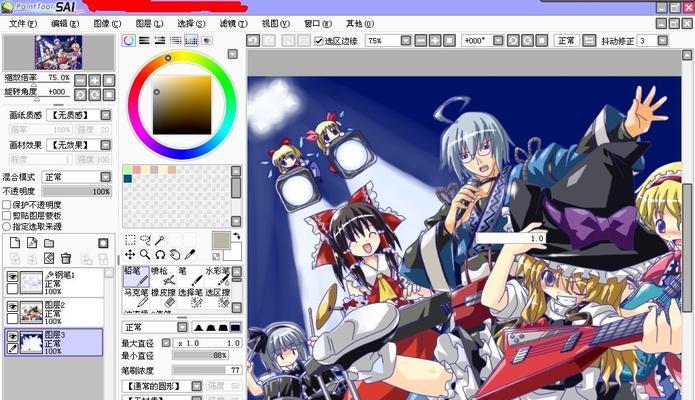Open 画纸质感 paper texture dropdown
Screen dimensions: 695x400
[105, 115]
